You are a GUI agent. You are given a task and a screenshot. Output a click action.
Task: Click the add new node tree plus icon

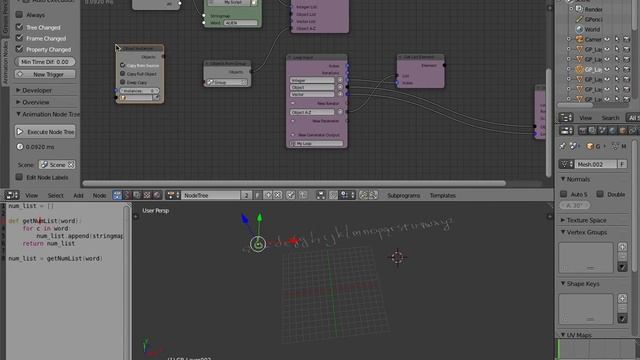[x=268, y=196]
